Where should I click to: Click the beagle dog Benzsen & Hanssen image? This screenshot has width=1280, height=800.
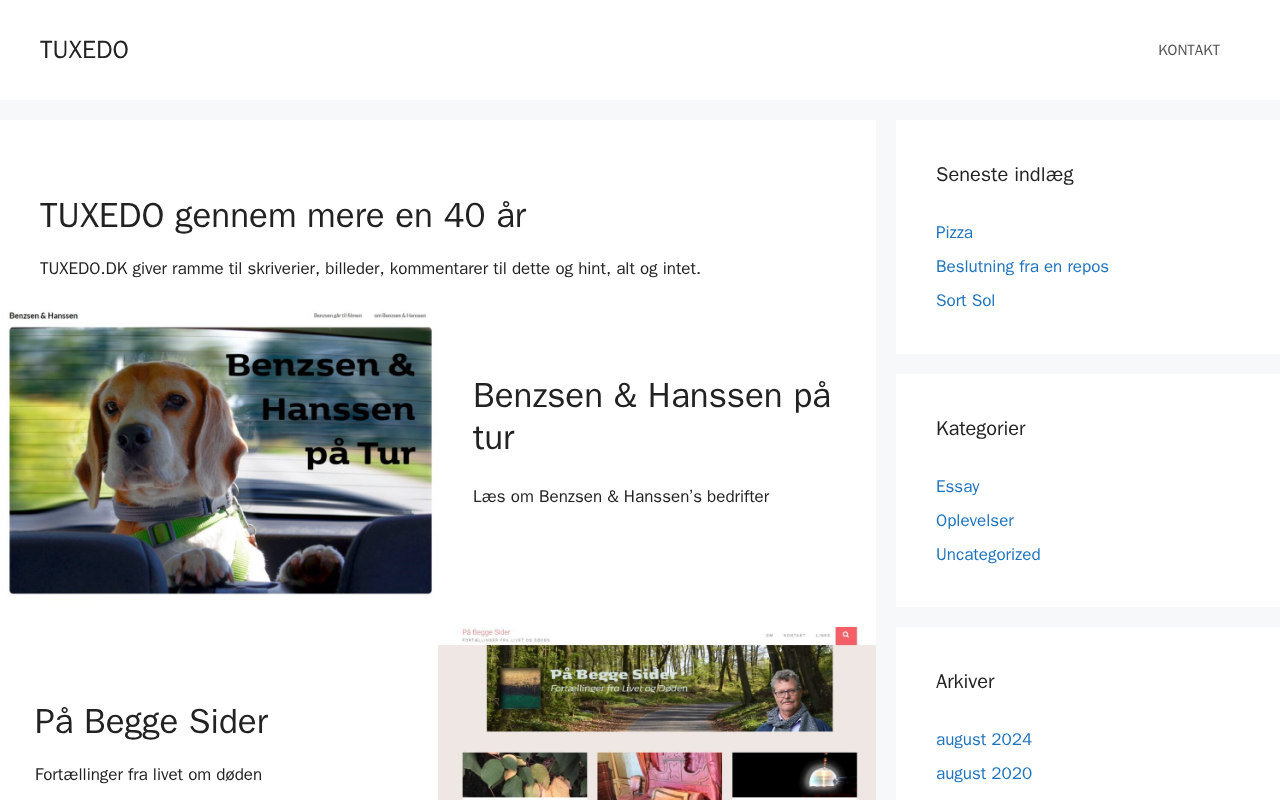[x=220, y=452]
